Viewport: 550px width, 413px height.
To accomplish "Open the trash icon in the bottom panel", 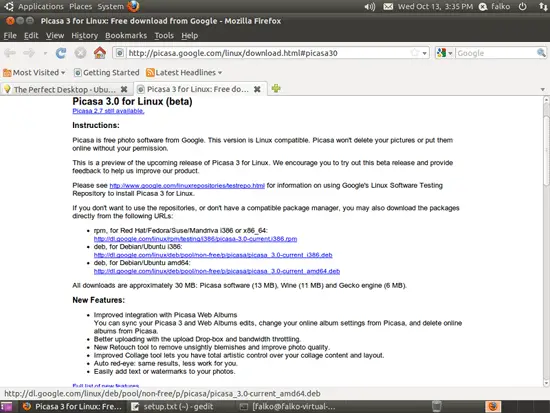I will tap(436, 406).
